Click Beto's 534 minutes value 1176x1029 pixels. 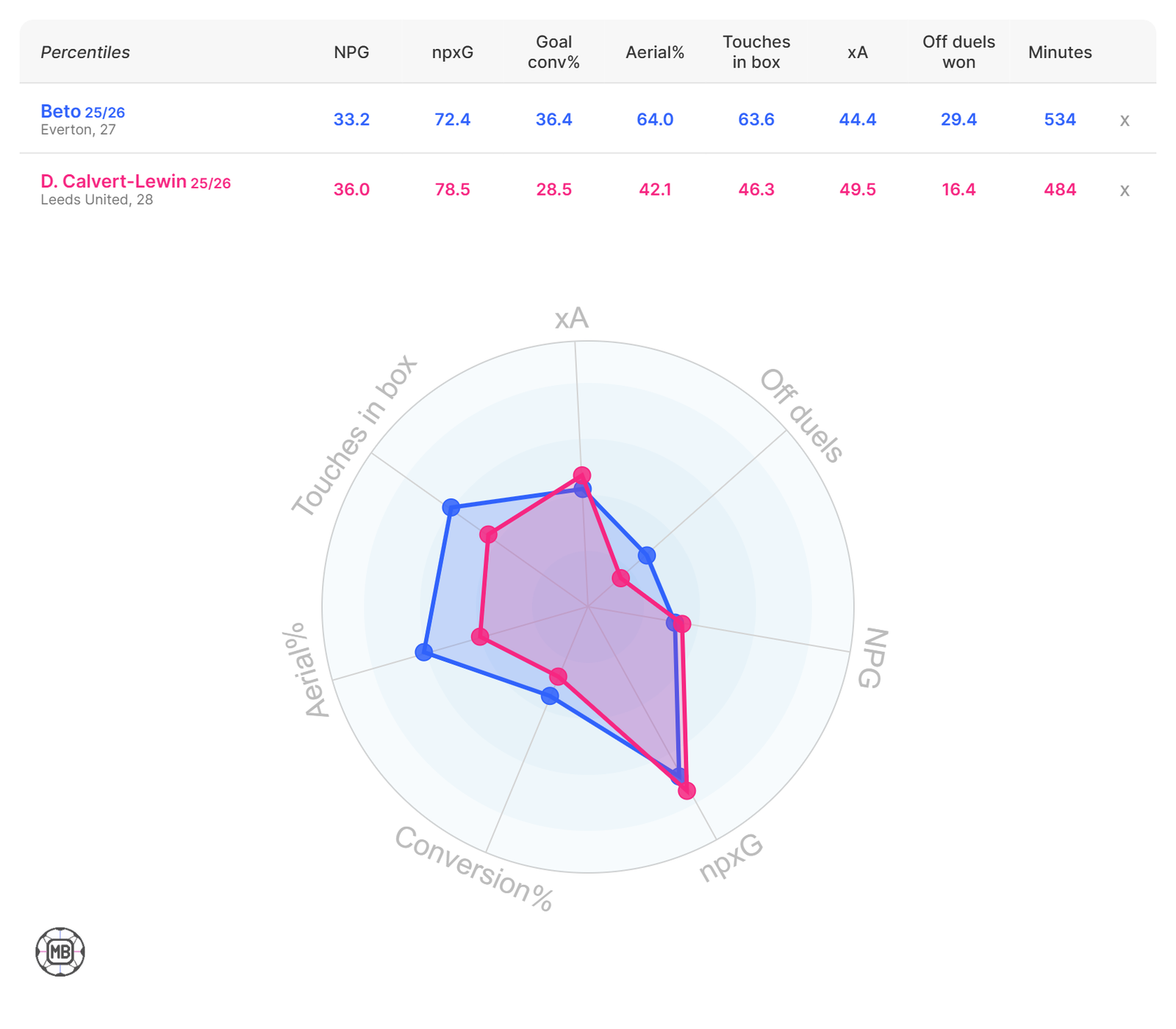pyautogui.click(x=1060, y=120)
